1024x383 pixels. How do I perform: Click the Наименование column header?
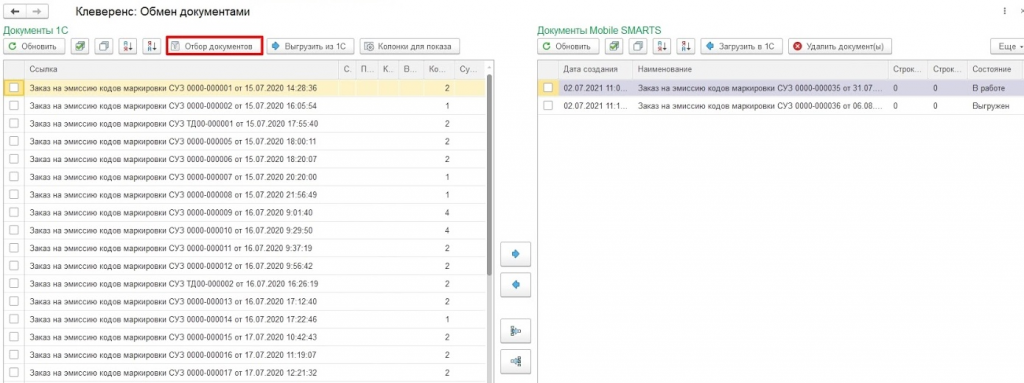(760, 69)
